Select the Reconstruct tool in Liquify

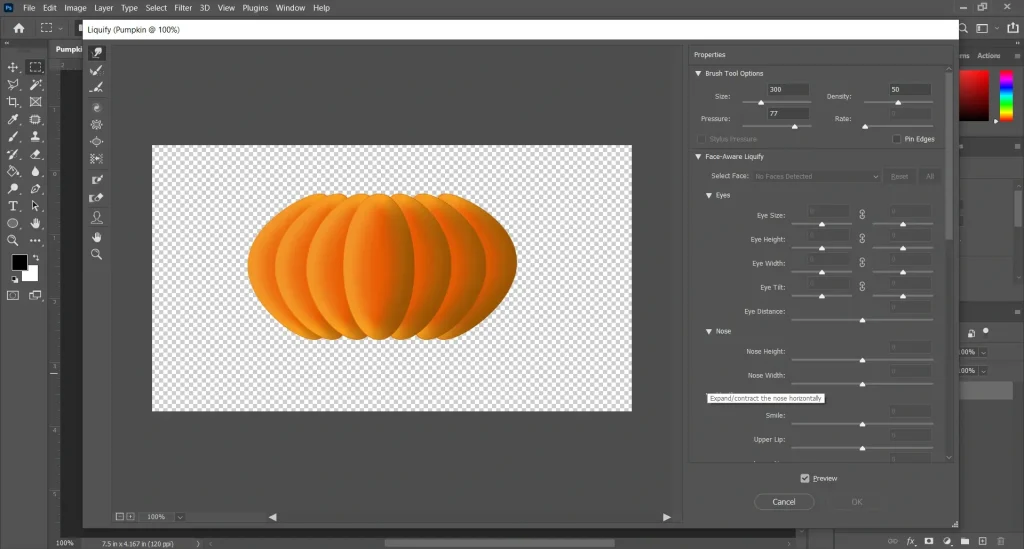97,70
